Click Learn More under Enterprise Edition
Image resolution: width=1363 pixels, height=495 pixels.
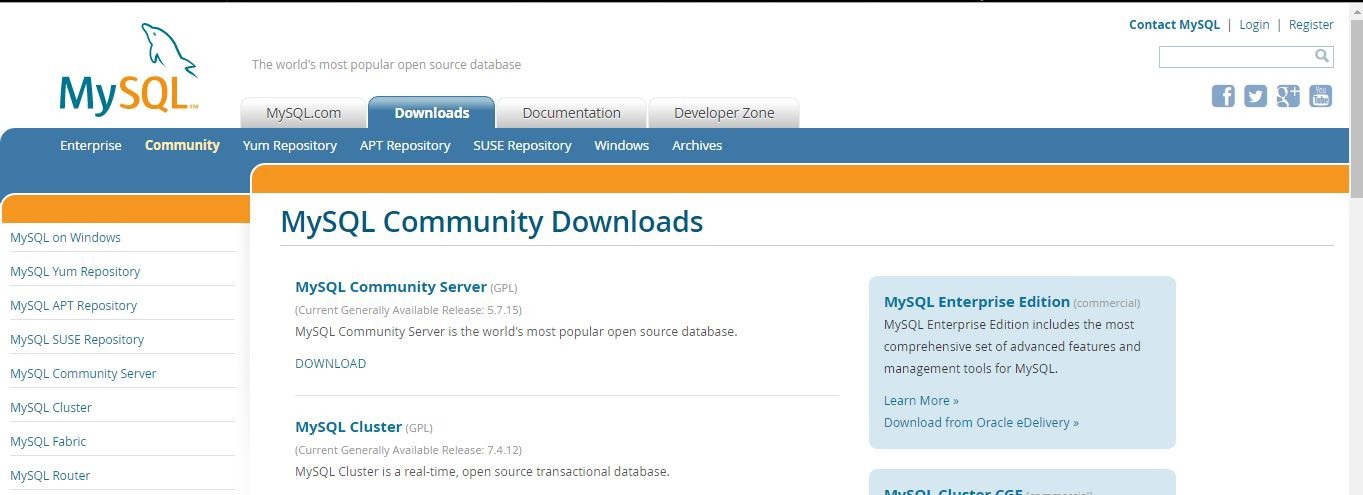(921, 400)
